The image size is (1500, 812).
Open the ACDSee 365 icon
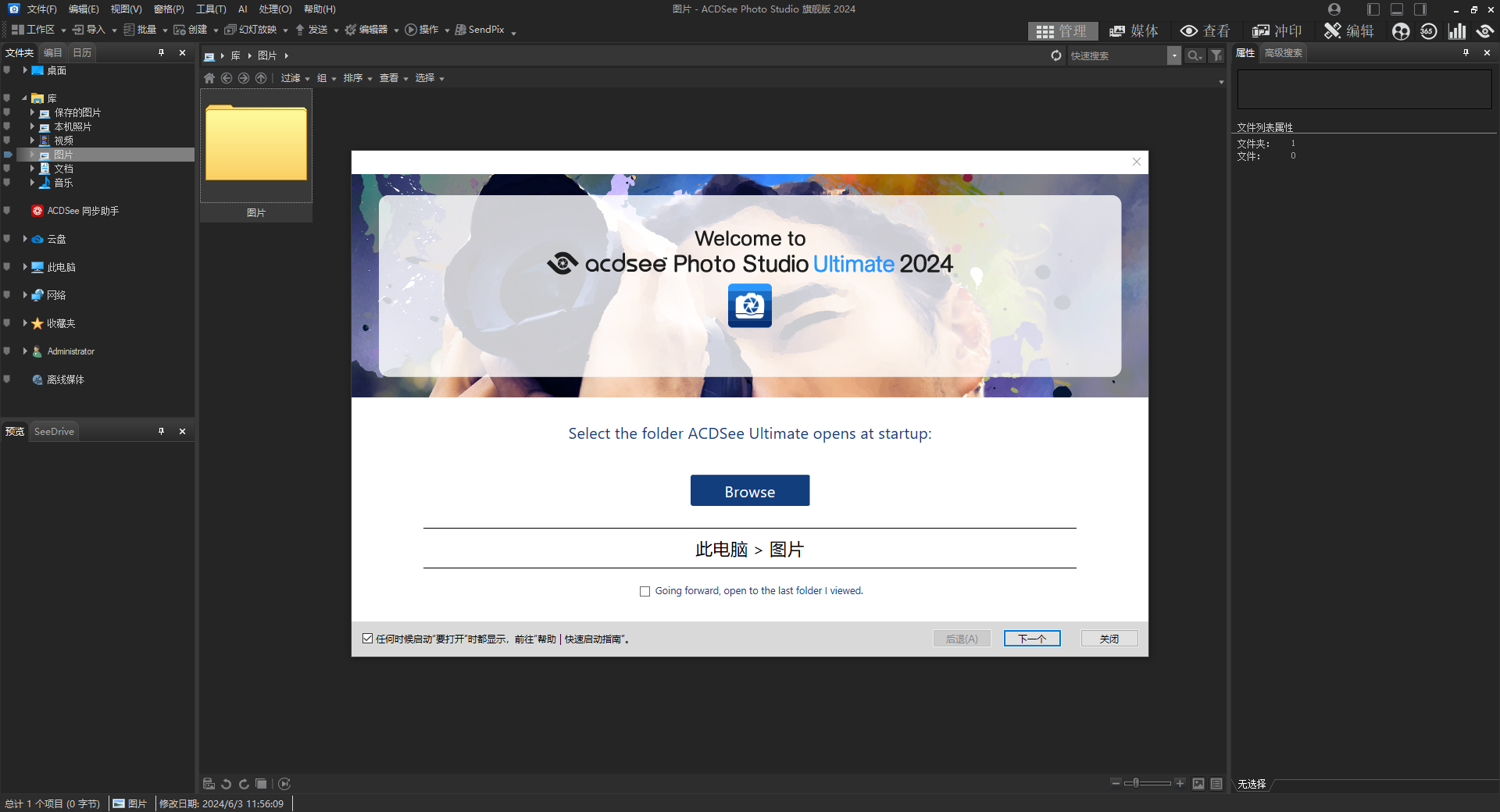coord(1429,31)
